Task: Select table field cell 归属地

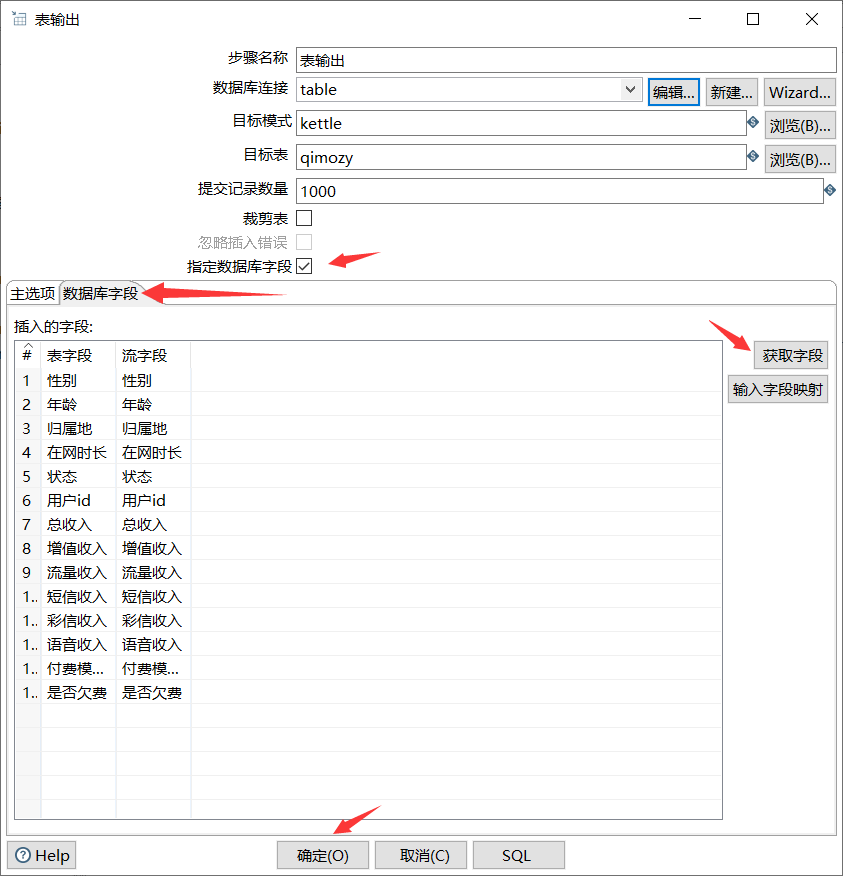Action: pos(78,429)
